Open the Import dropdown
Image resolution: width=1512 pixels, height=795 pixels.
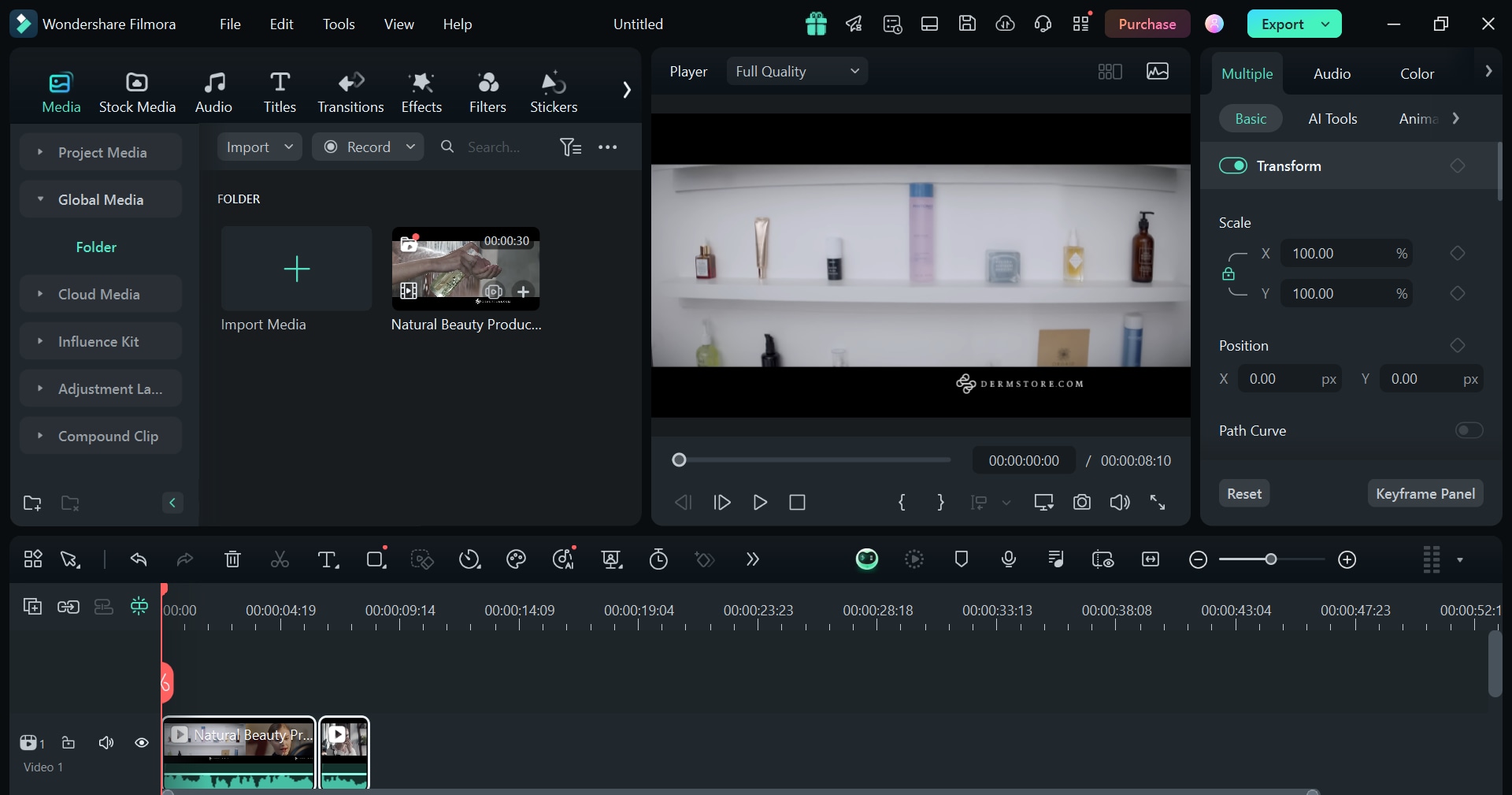click(259, 147)
